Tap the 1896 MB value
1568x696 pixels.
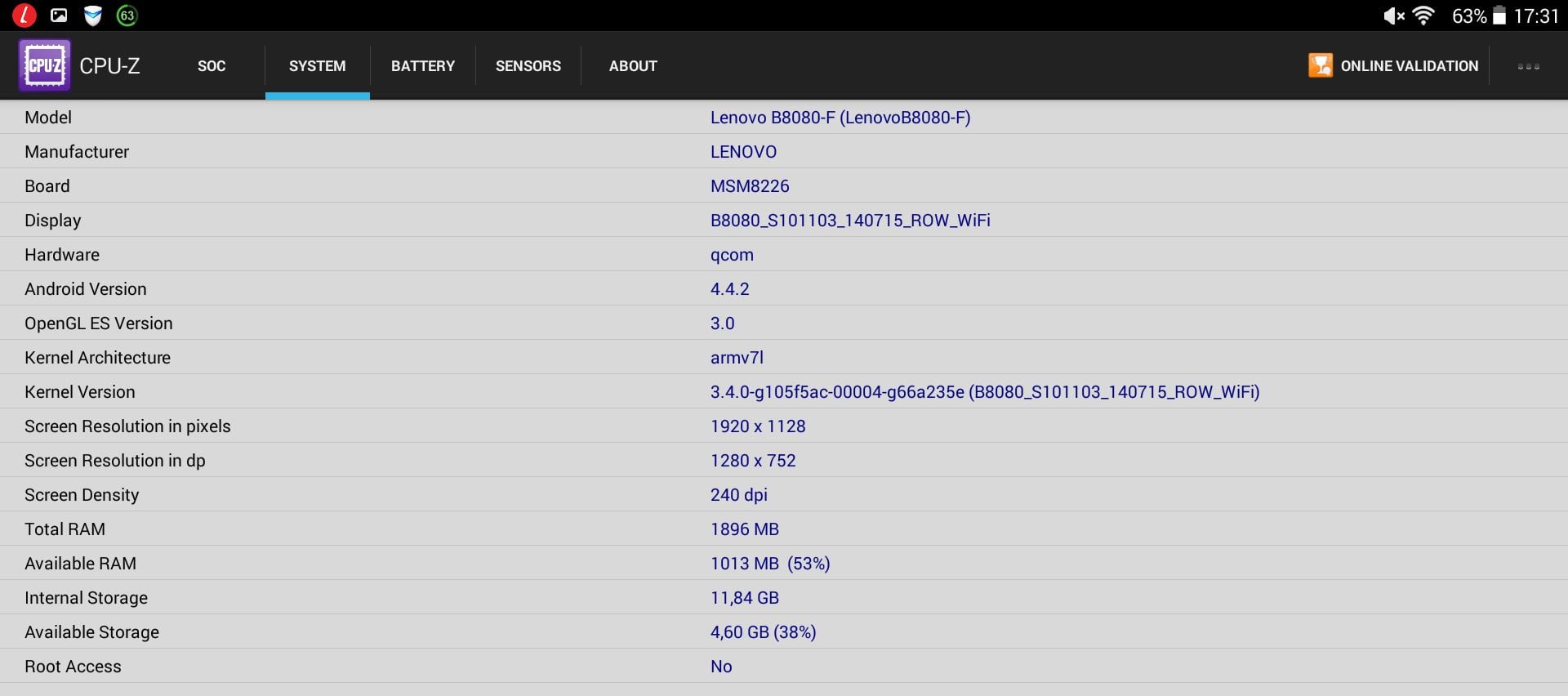[745, 529]
